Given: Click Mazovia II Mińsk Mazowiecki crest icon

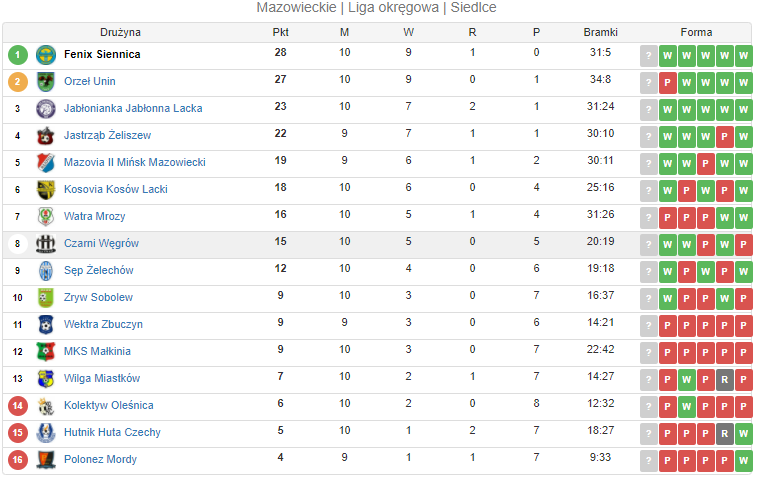Looking at the screenshot, I should (x=46, y=163).
